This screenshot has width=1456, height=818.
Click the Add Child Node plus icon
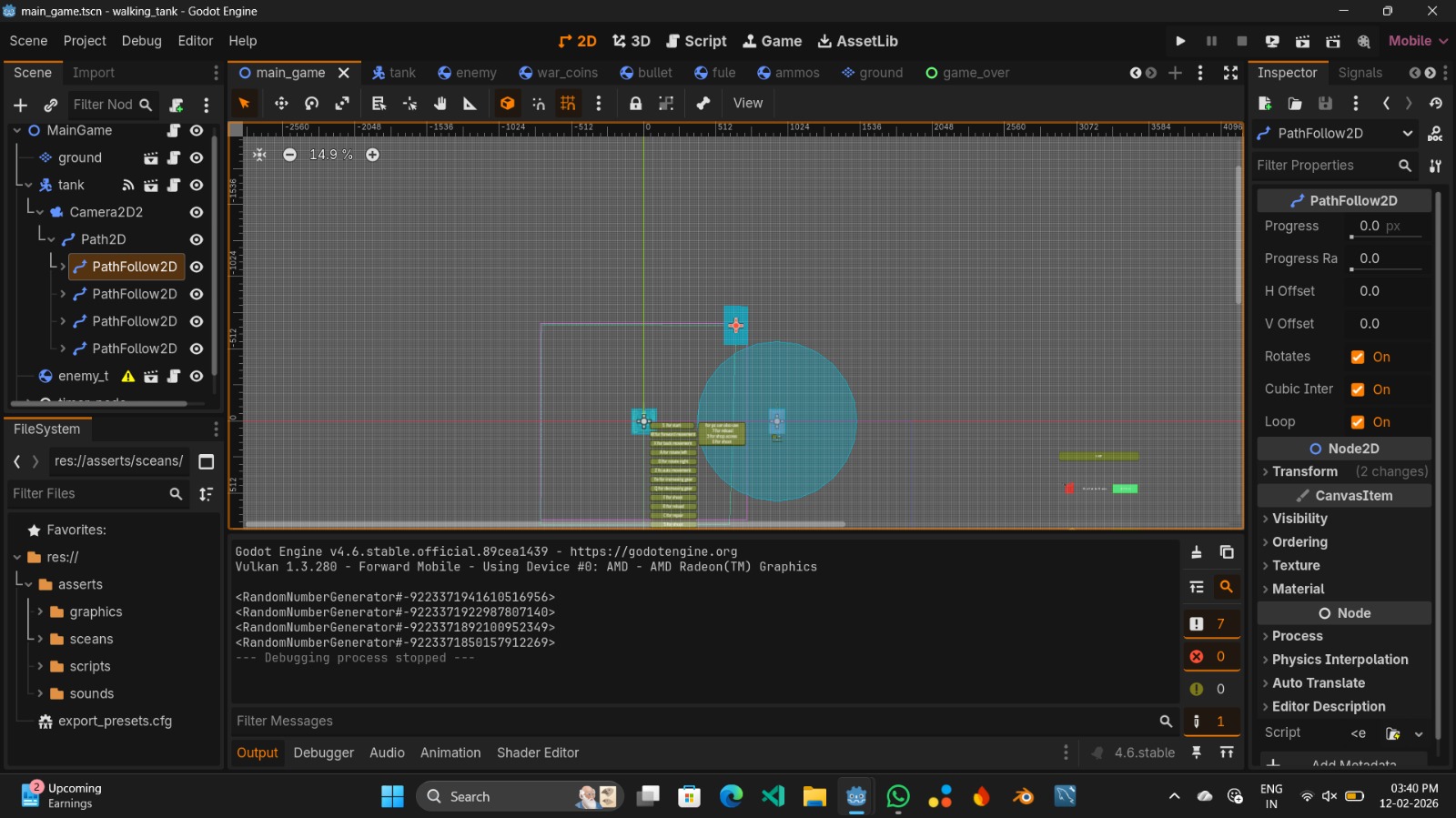pyautogui.click(x=21, y=106)
